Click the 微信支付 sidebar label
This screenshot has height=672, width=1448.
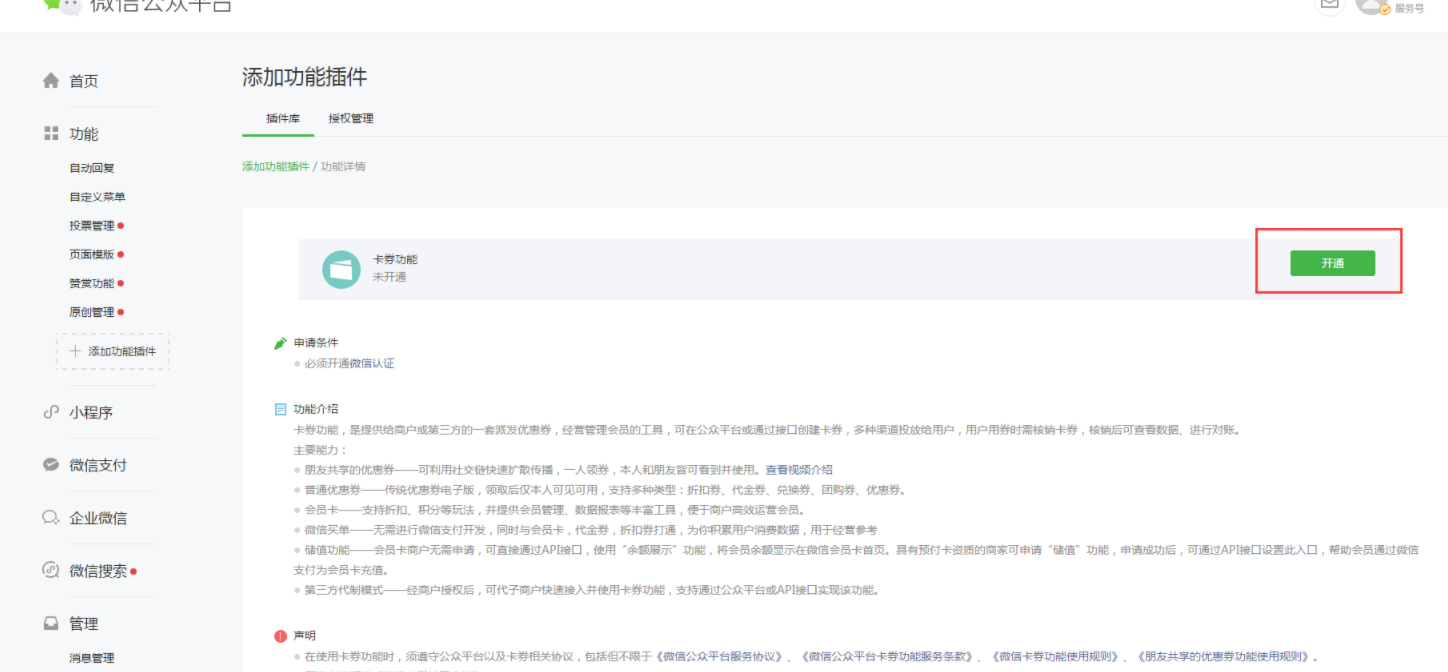coord(98,465)
